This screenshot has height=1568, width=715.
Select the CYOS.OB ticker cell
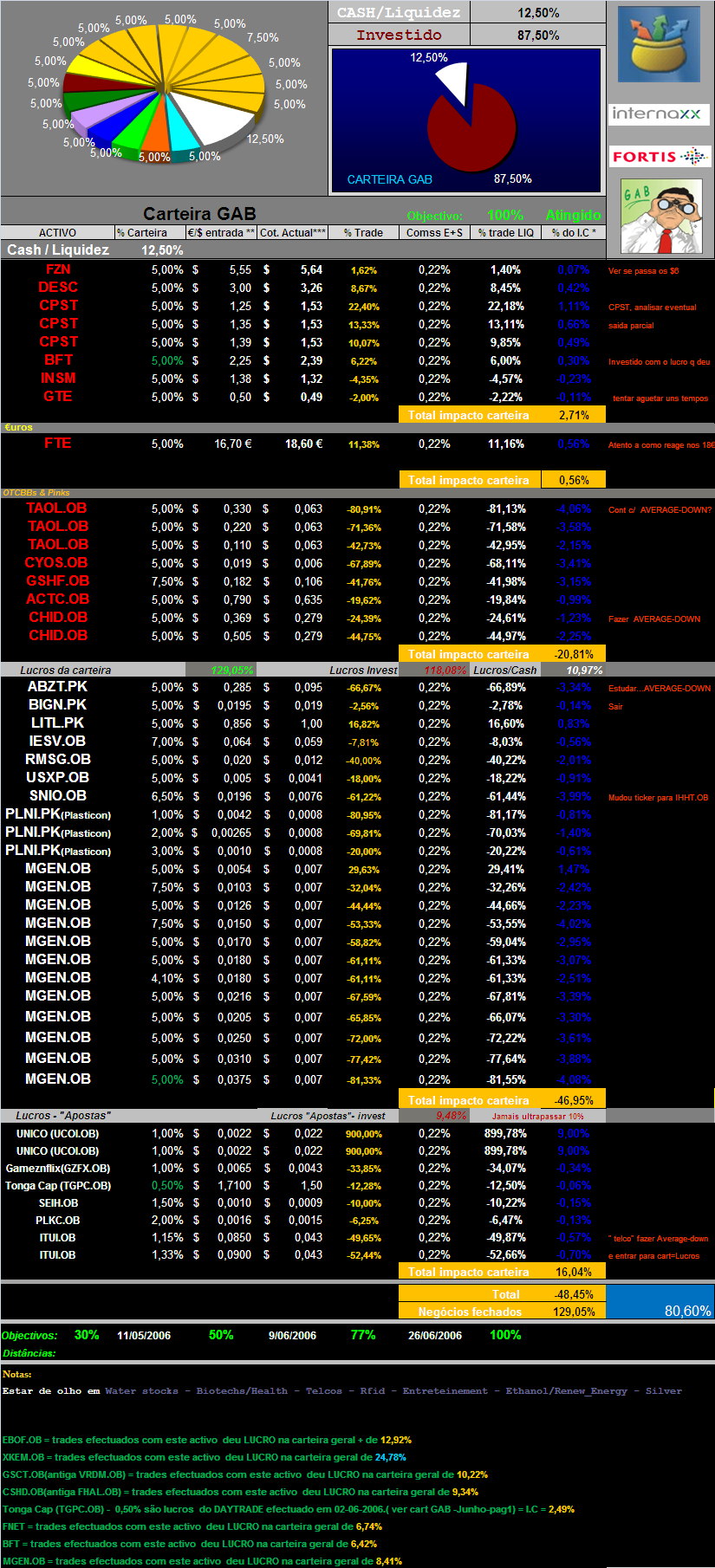[x=56, y=563]
